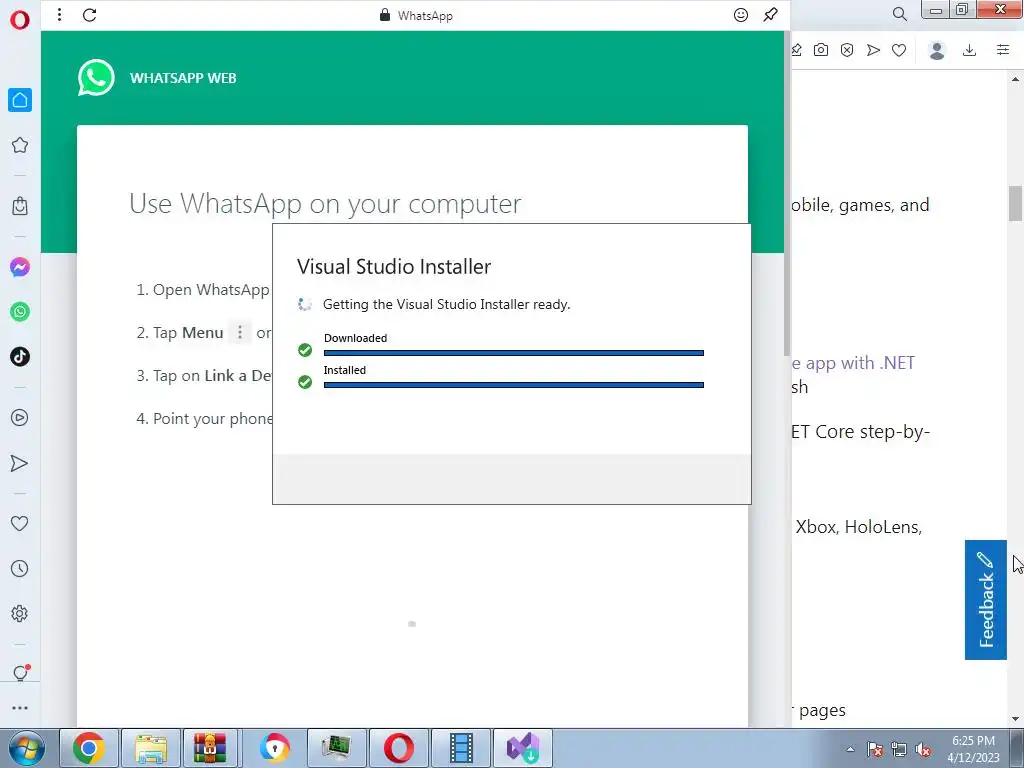Open File Explorer from the taskbar
The width and height of the screenshot is (1024, 768).
click(x=151, y=748)
